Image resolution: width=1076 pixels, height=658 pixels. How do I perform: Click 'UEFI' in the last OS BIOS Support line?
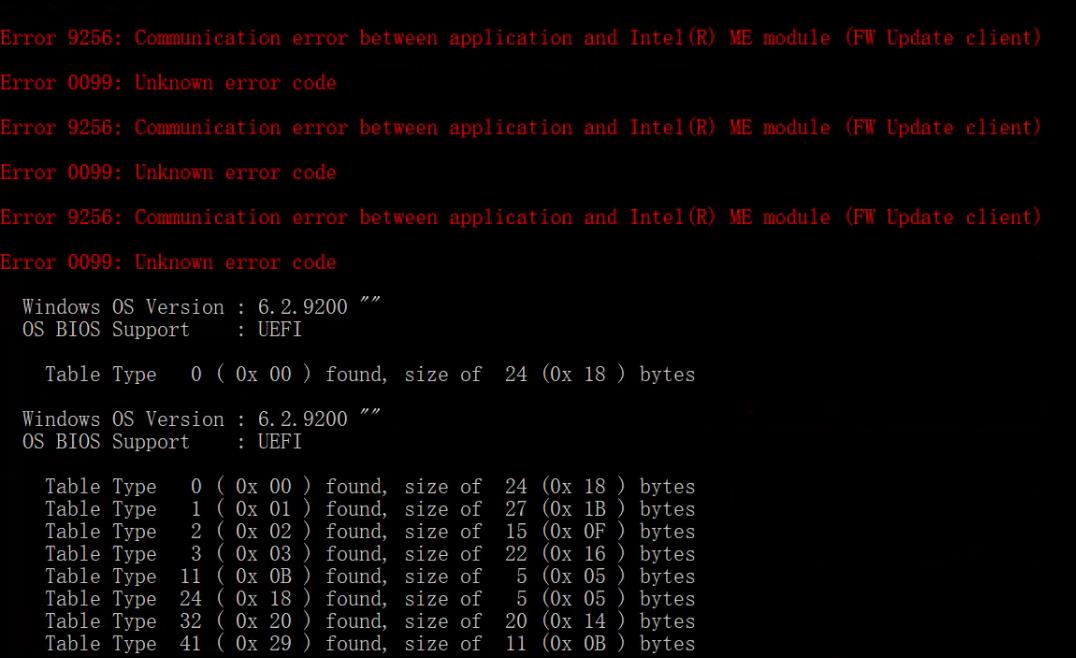(279, 441)
